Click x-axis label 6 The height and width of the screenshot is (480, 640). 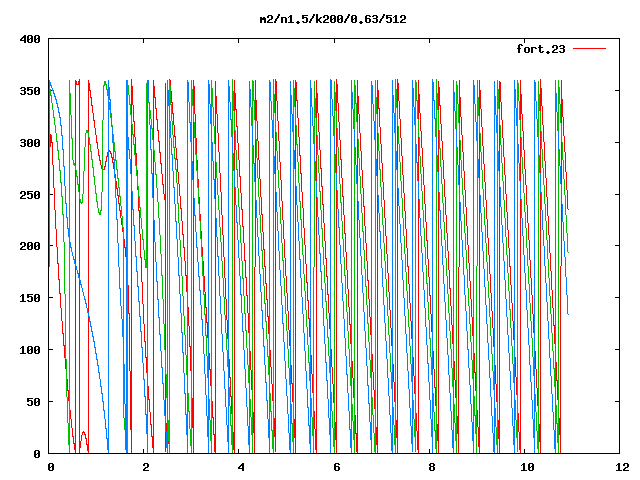pyautogui.click(x=337, y=467)
